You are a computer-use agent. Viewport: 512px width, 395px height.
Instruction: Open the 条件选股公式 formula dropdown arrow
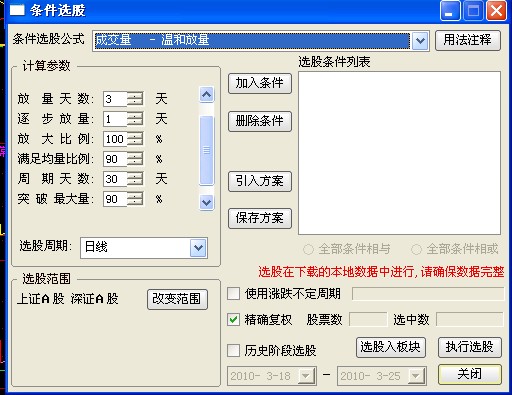point(420,41)
